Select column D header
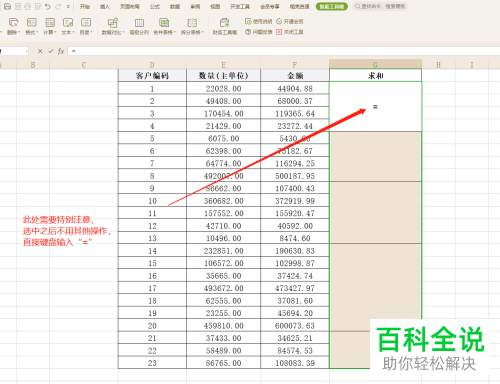 pos(152,65)
